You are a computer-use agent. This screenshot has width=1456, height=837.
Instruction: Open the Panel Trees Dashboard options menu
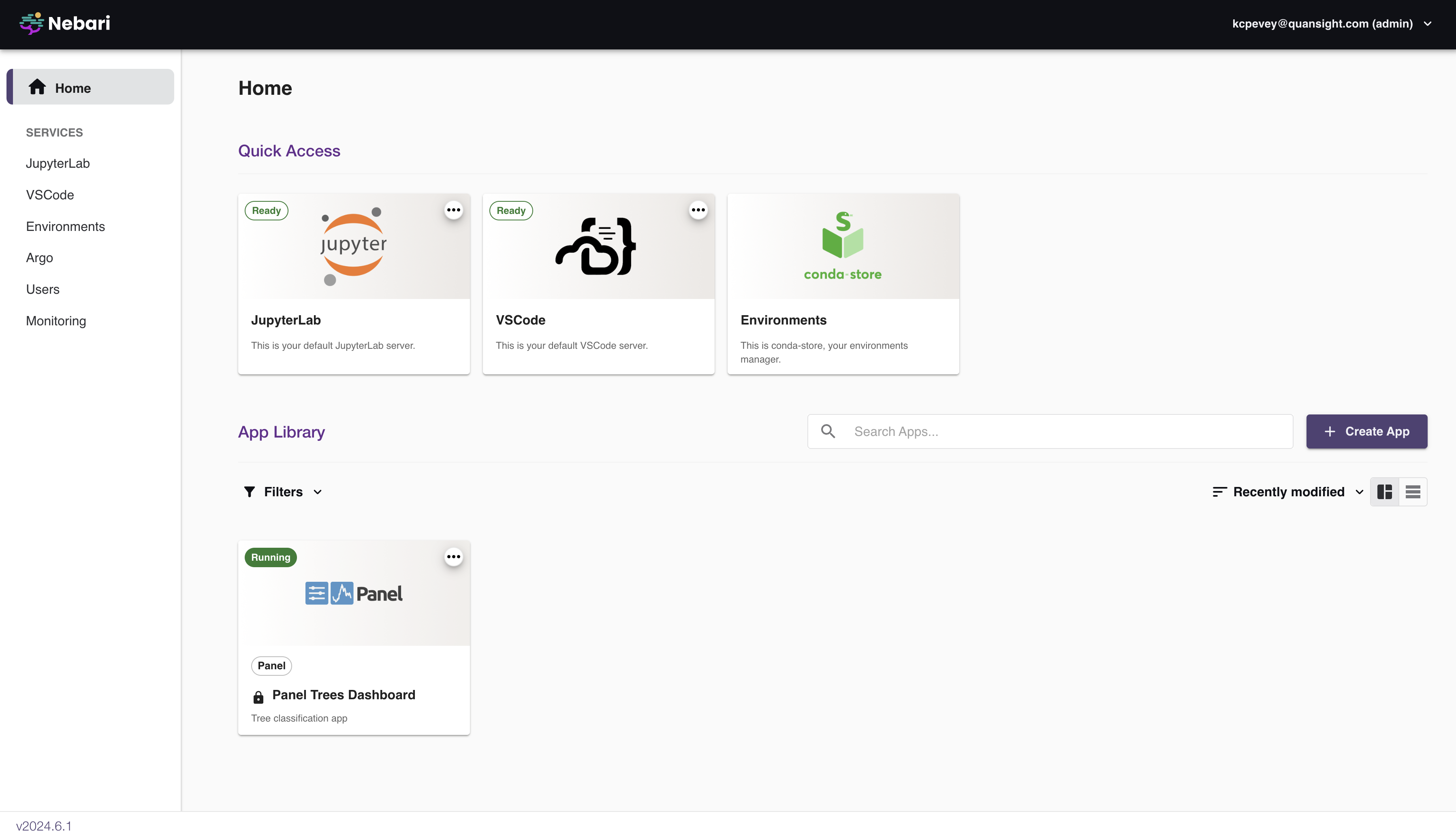click(453, 557)
